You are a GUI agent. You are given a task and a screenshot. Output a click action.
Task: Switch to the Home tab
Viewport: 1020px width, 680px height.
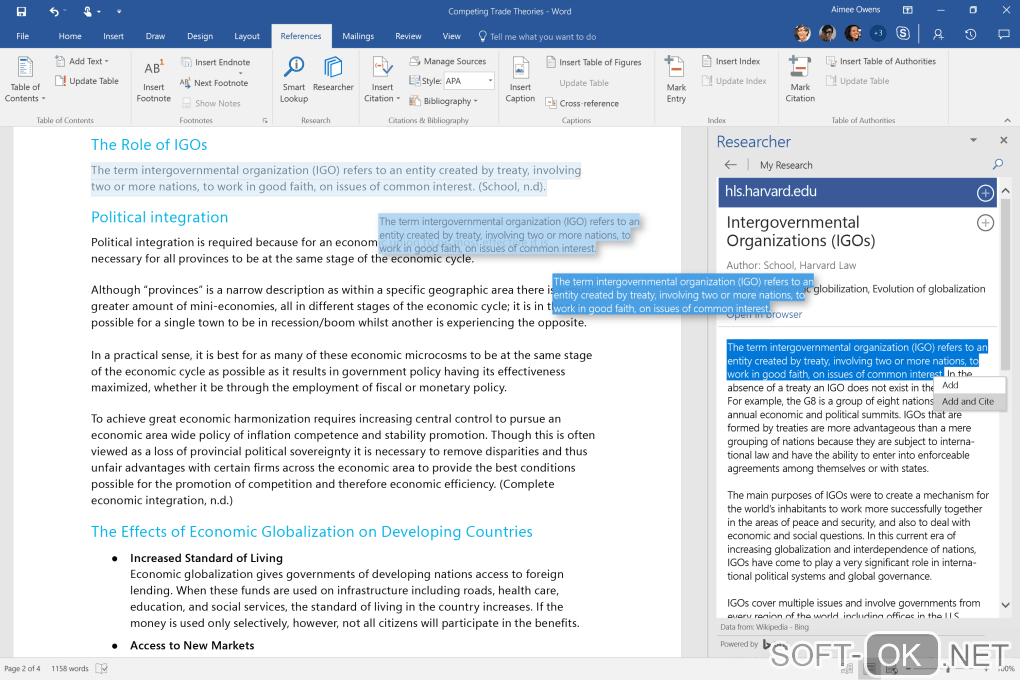(x=70, y=36)
